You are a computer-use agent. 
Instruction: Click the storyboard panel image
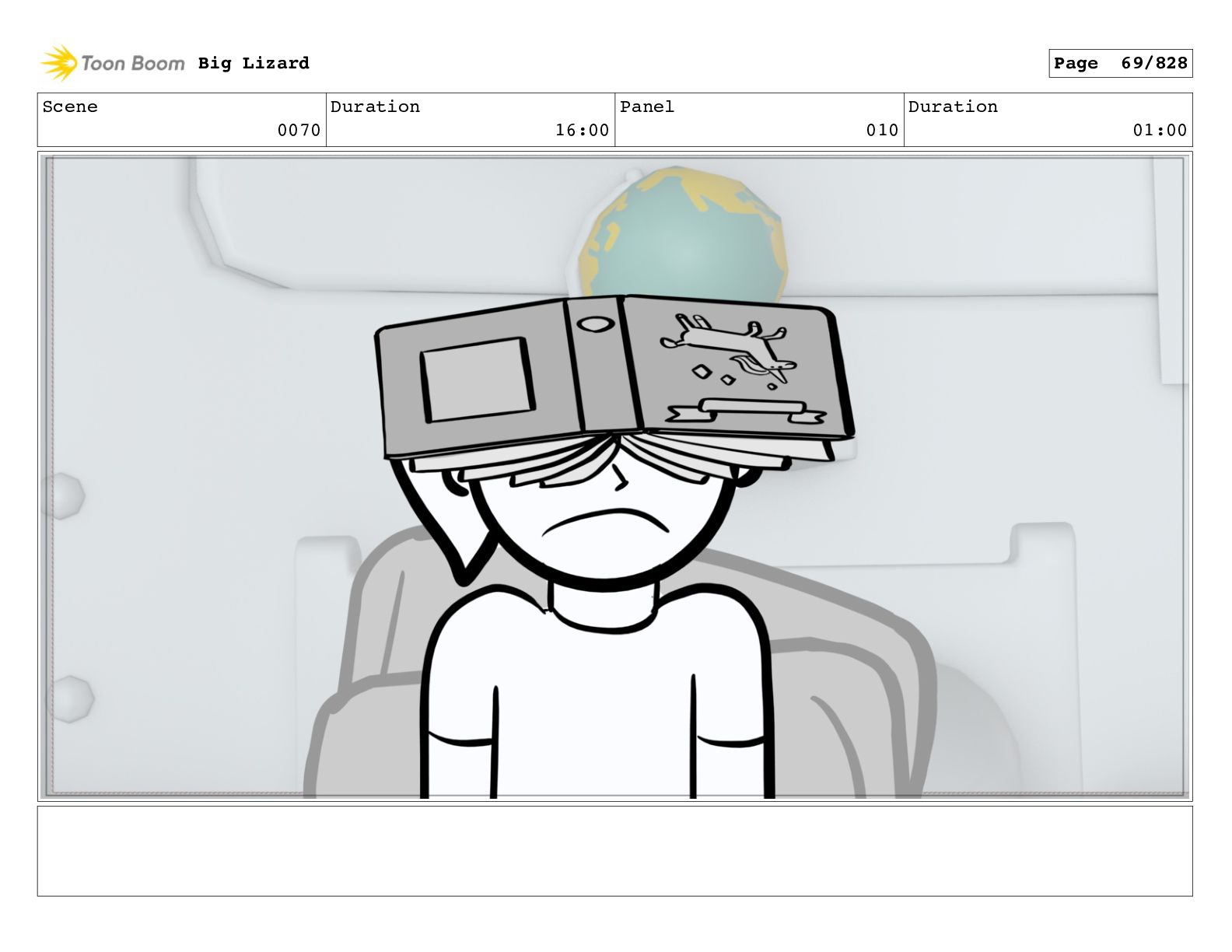[x=615, y=476]
